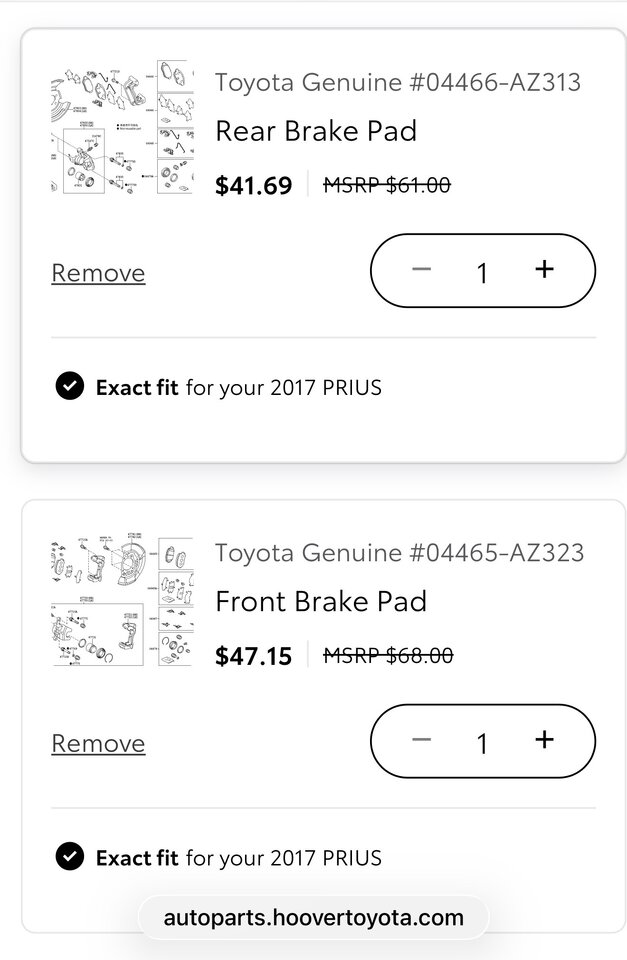Increase quantity of Rear Brake Pad
Image resolution: width=627 pixels, height=960 pixels.
[x=544, y=269]
